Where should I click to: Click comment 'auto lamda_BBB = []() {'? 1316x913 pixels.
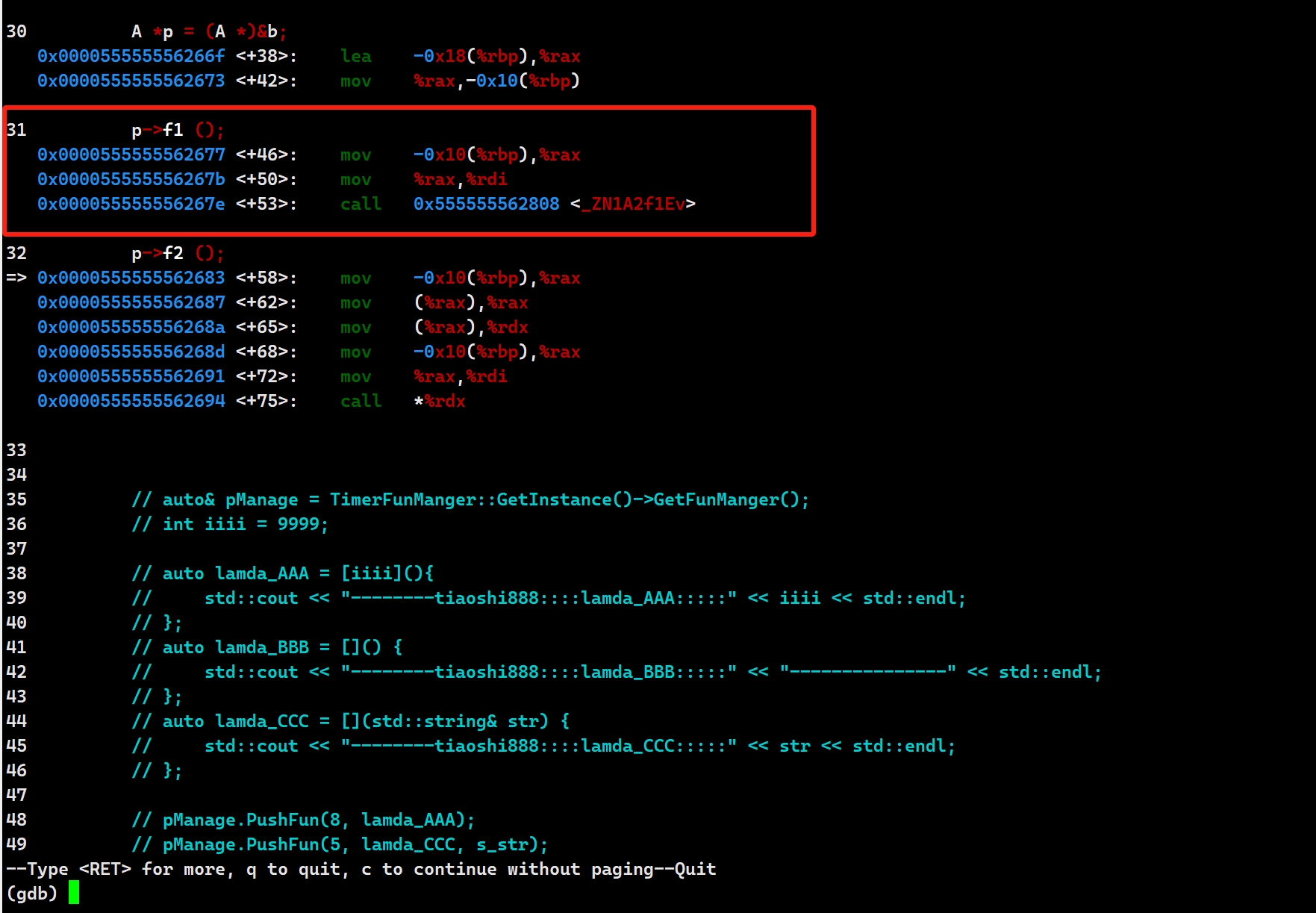click(267, 647)
